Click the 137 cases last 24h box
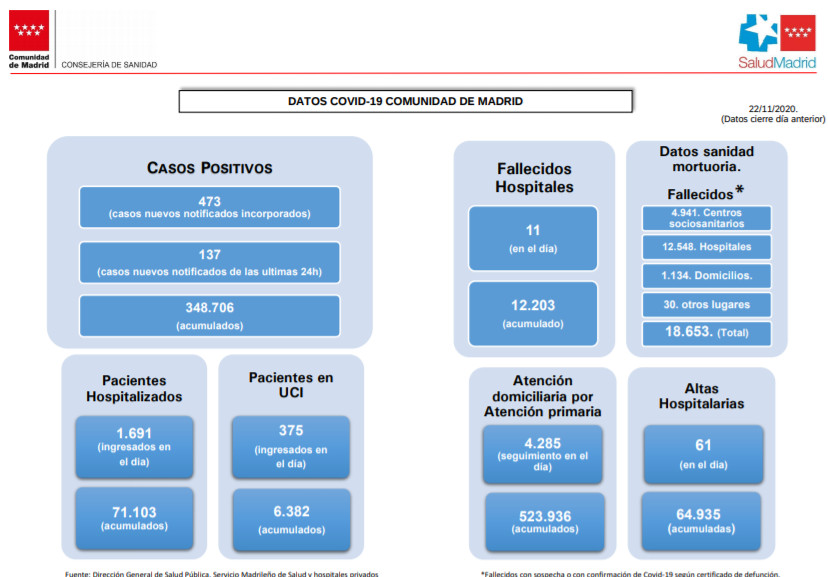The width and height of the screenshot is (828, 577). (x=210, y=263)
